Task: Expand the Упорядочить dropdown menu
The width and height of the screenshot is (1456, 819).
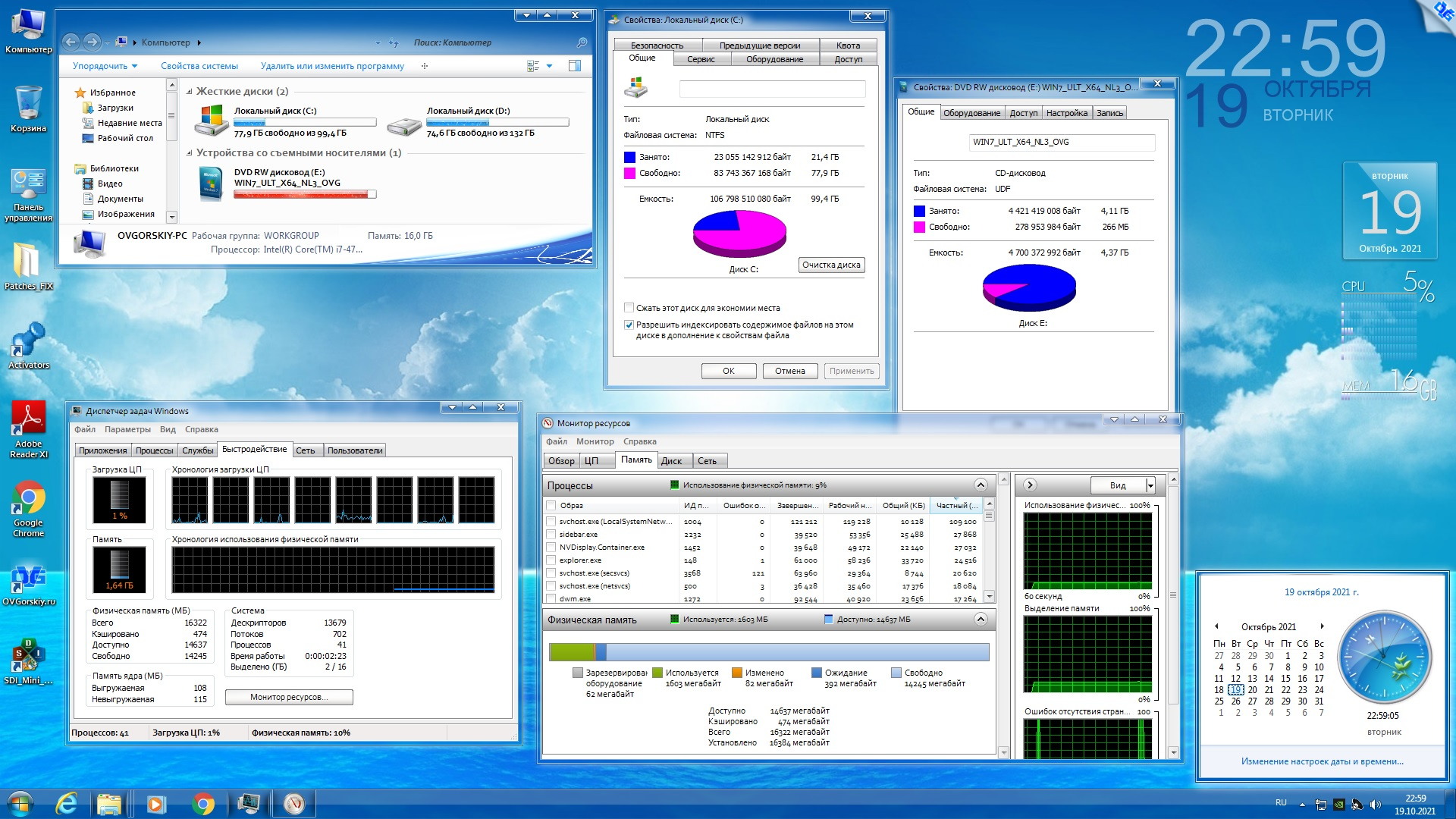Action: [105, 66]
